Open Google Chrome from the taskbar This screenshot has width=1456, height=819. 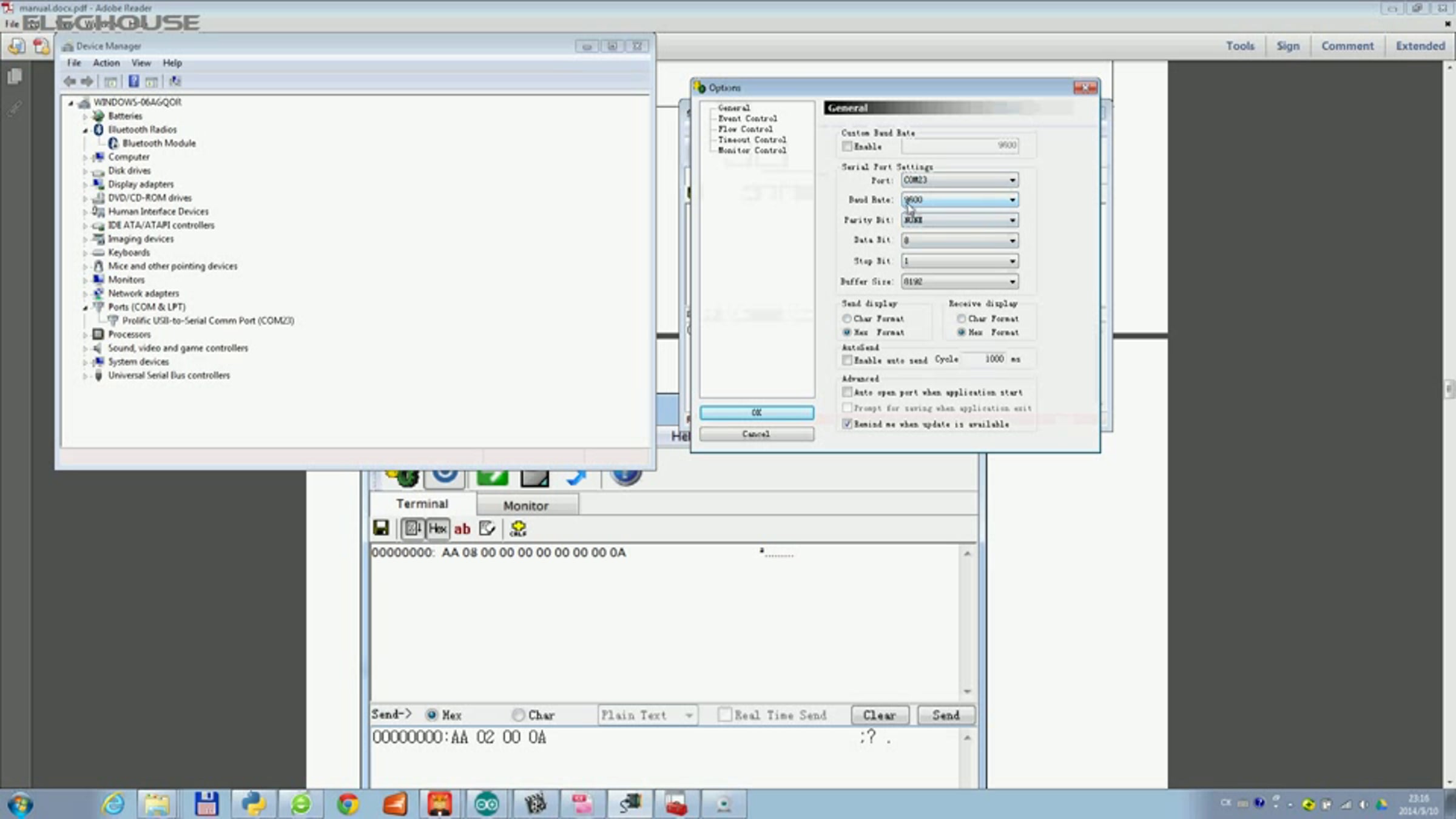click(x=348, y=804)
